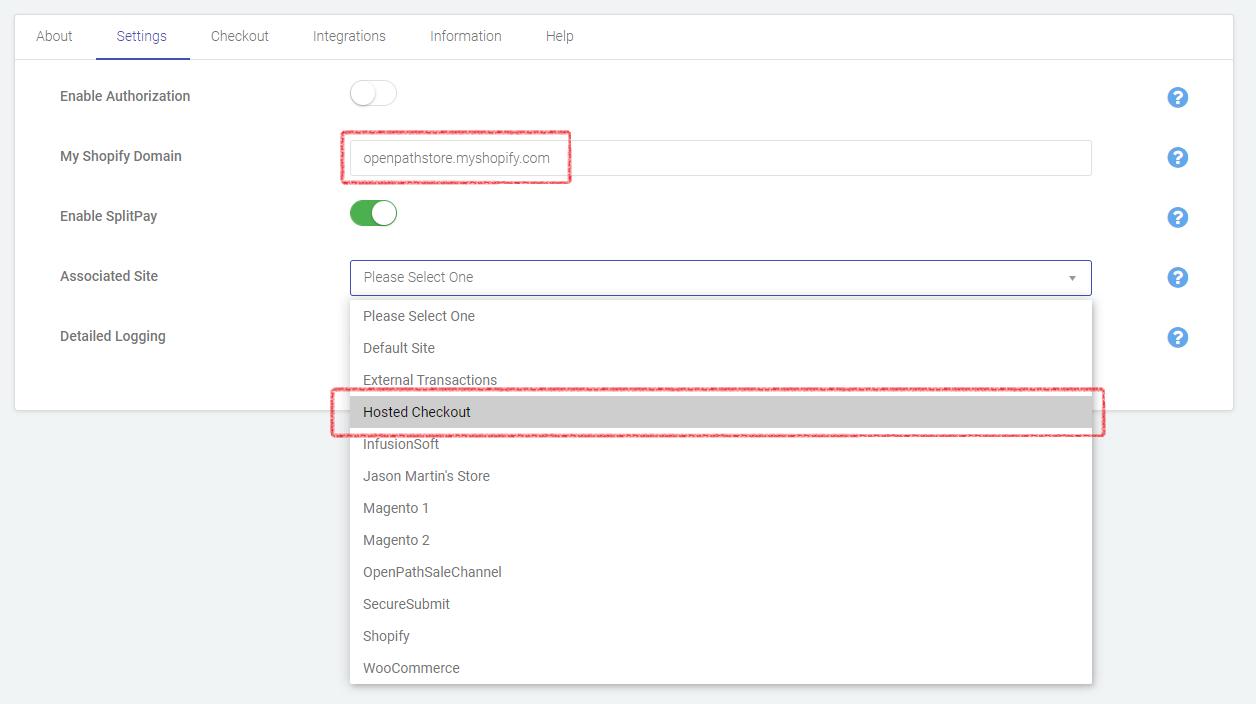Open help for Detailed Logging
The width and height of the screenshot is (1256, 704).
1178,337
